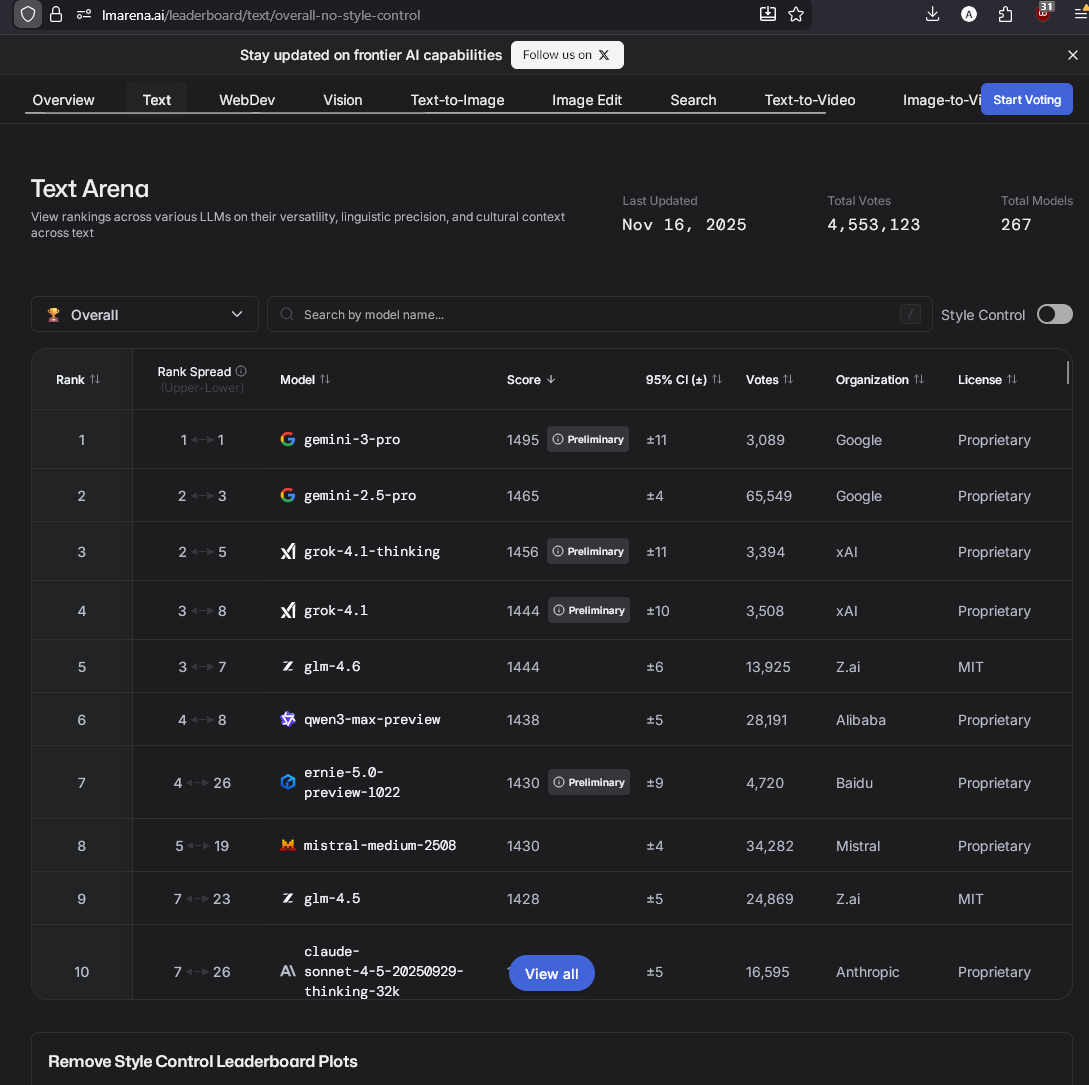Sort table by License column
The width and height of the screenshot is (1089, 1085).
point(988,379)
